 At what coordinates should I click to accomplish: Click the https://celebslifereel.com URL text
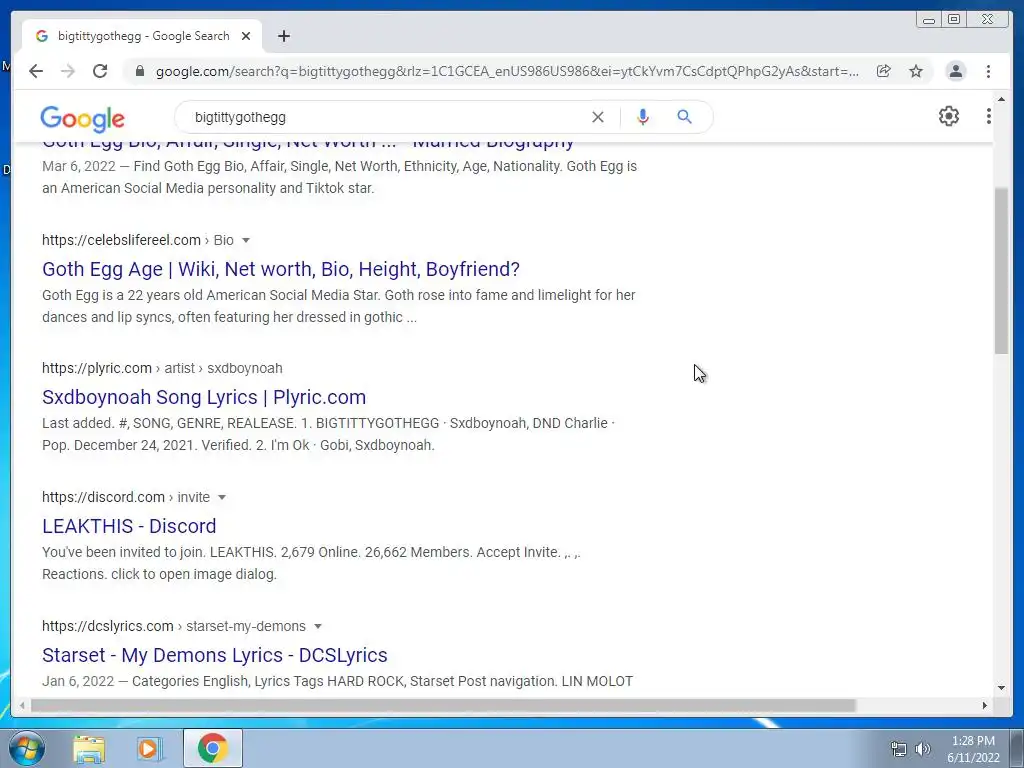coord(121,240)
